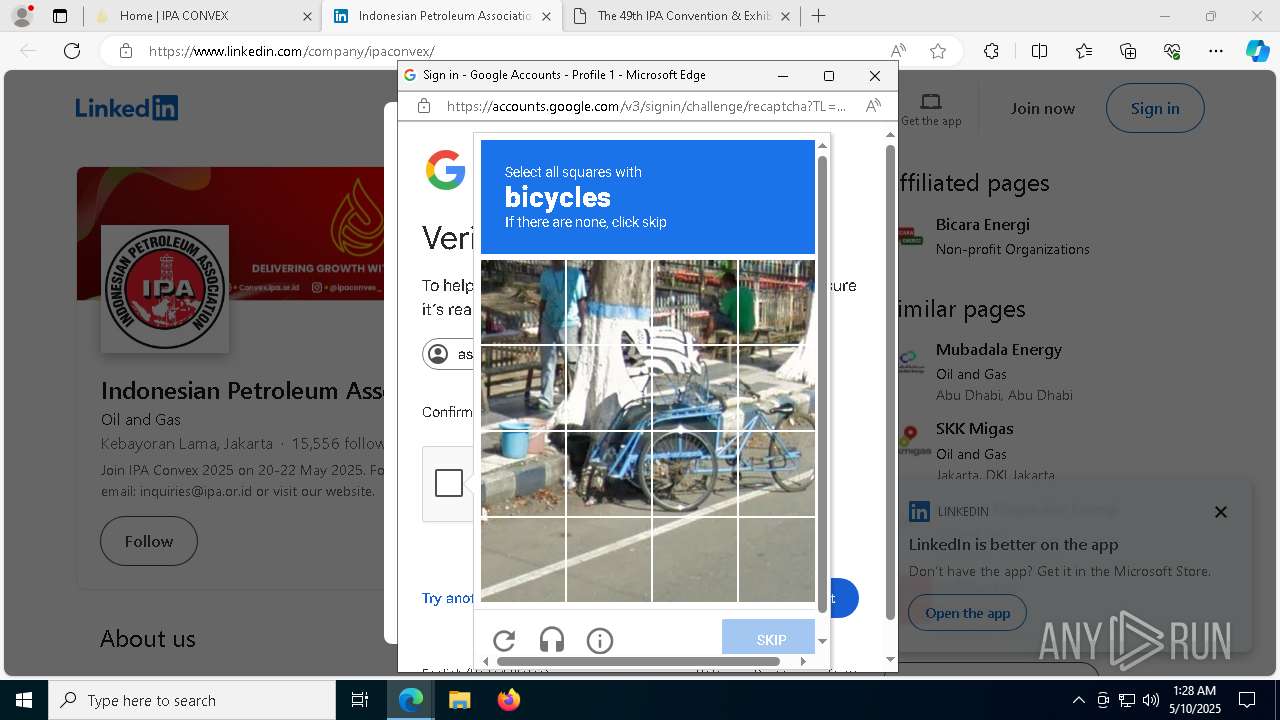Open the reCAPTCHA help info icon
Image resolution: width=1280 pixels, height=720 pixels.
(600, 641)
